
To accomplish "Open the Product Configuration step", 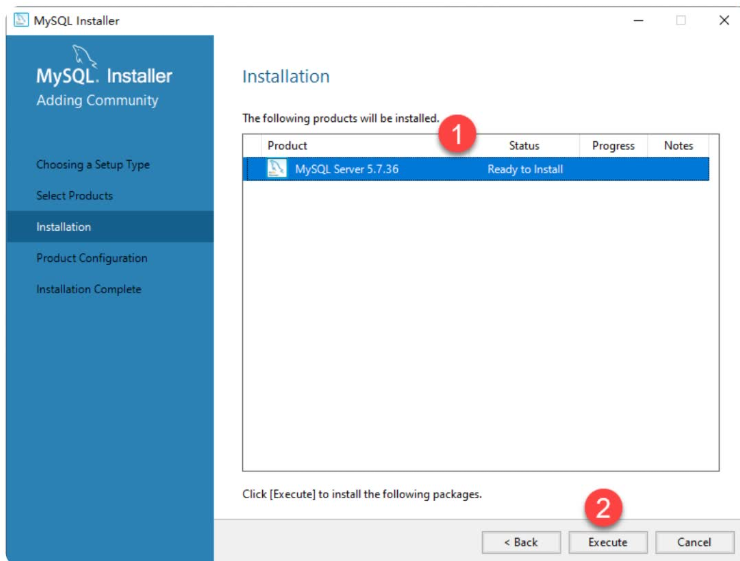I will coord(92,258).
